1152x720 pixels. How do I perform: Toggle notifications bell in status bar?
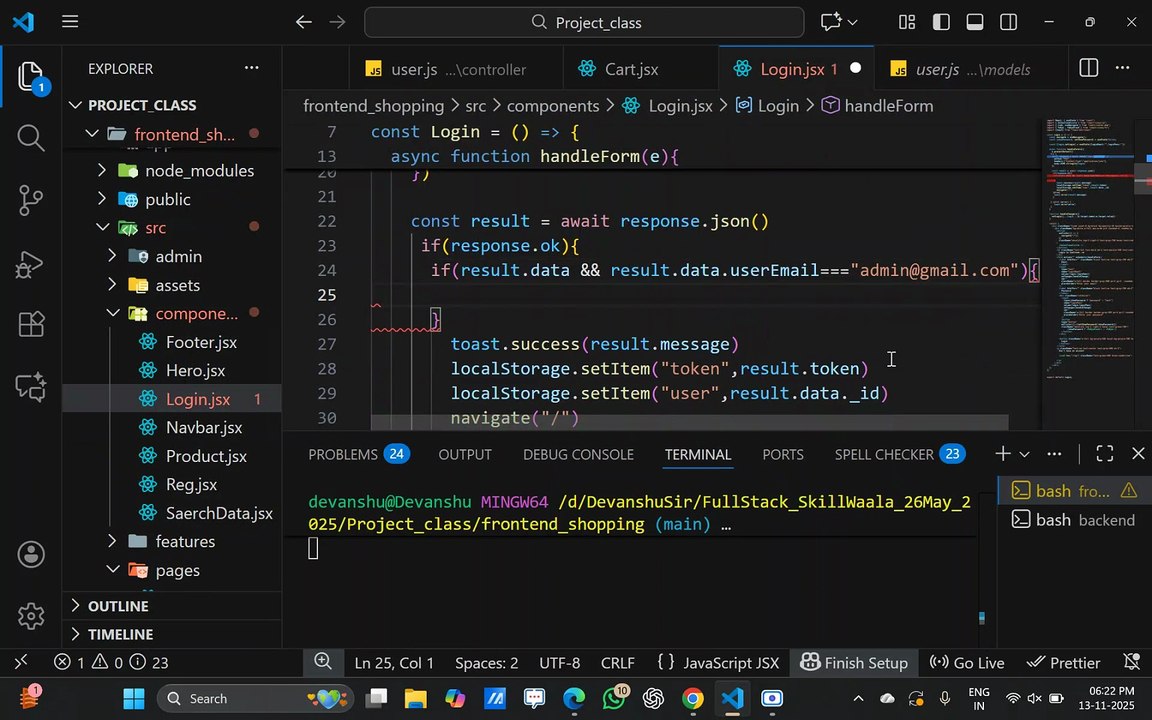point(1131,662)
